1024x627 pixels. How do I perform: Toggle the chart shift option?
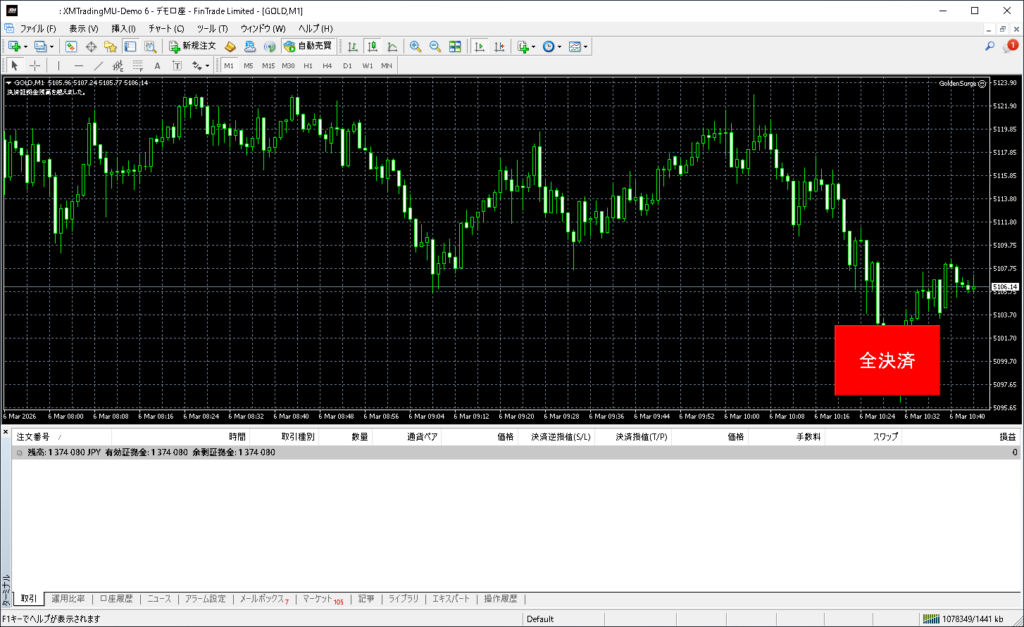click(x=500, y=46)
